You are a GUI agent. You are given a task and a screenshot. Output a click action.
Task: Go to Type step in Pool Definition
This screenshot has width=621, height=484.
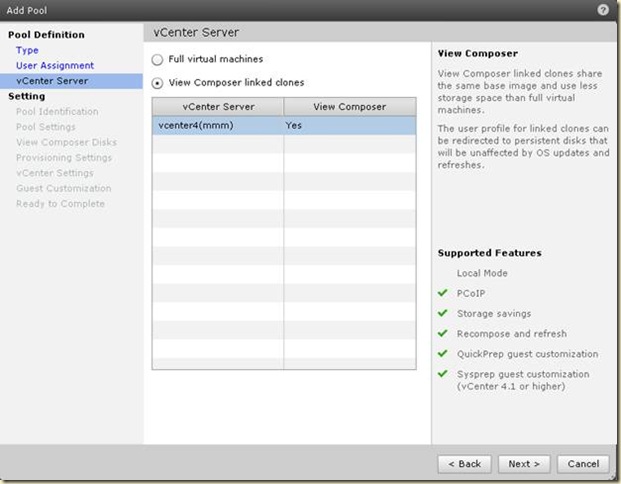click(27, 50)
